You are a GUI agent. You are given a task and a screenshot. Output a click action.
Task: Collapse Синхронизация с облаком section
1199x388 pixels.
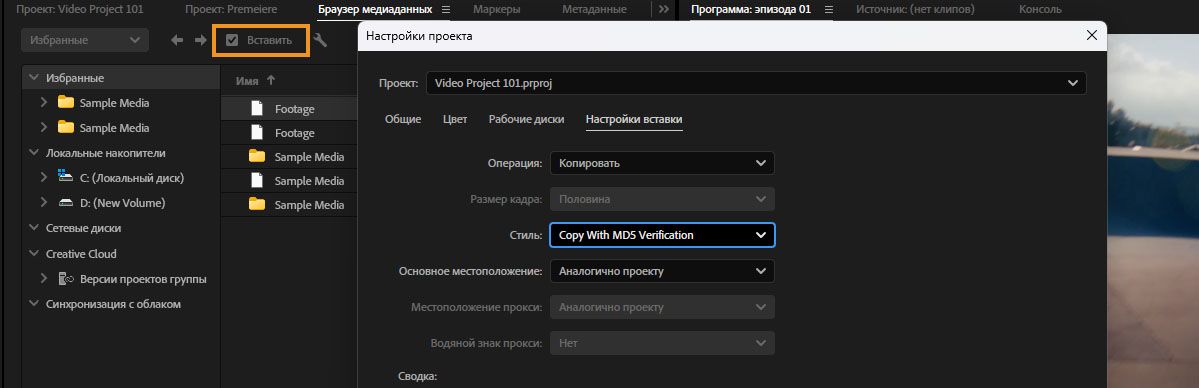(x=33, y=304)
